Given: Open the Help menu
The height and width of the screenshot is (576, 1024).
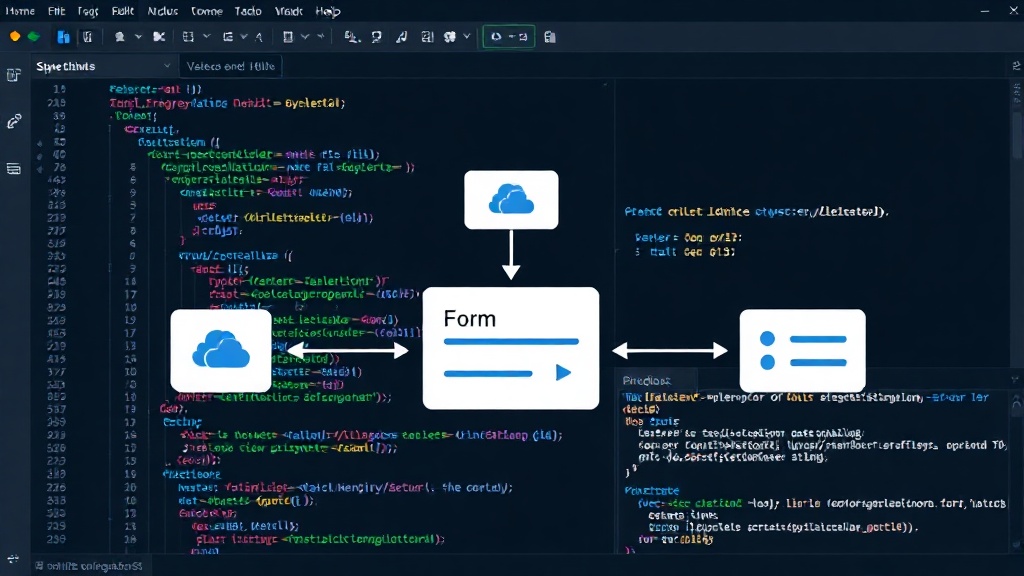Looking at the screenshot, I should point(328,11).
